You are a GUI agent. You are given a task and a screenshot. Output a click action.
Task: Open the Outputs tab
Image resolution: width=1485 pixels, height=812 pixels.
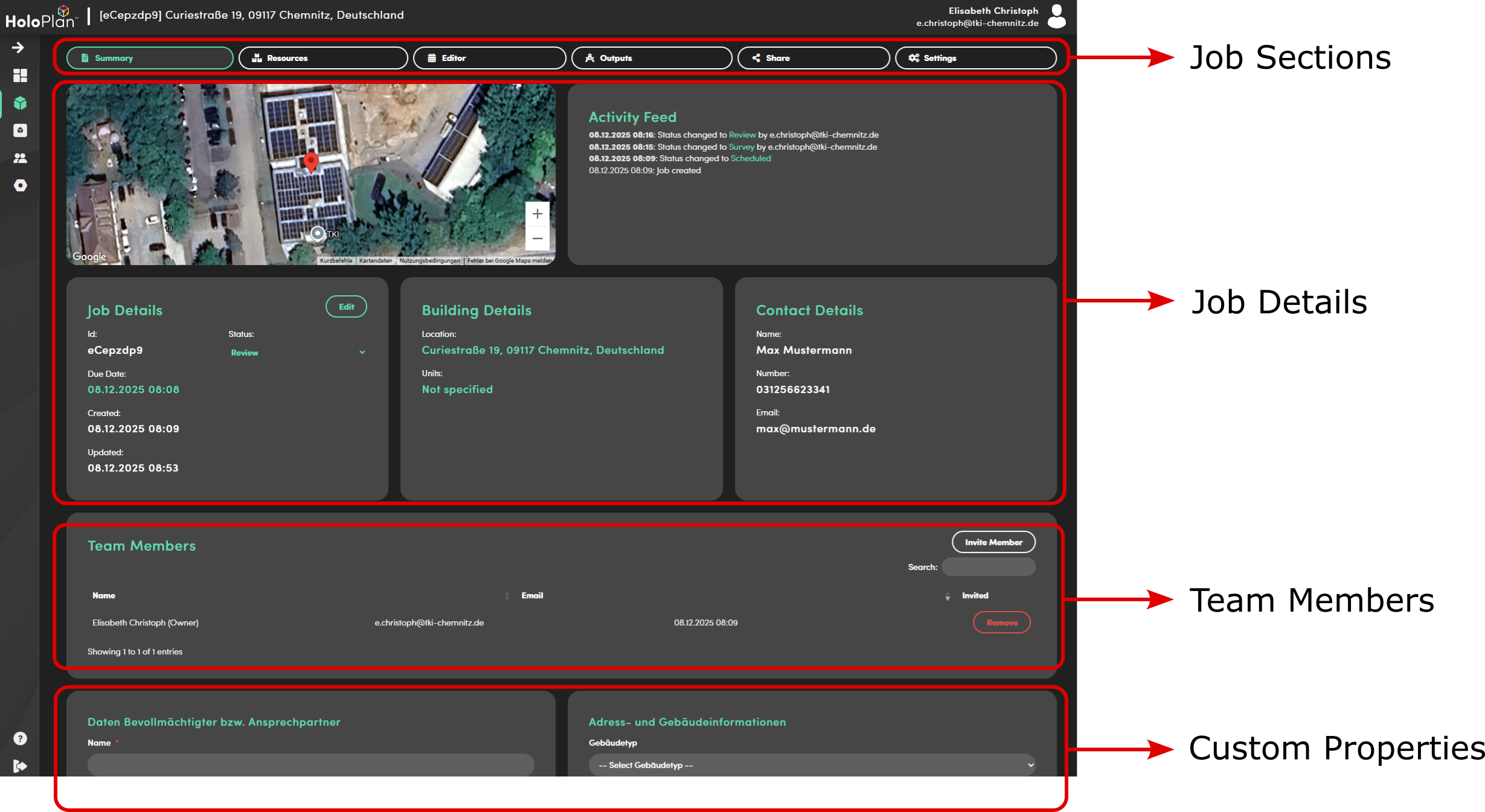[x=651, y=58]
